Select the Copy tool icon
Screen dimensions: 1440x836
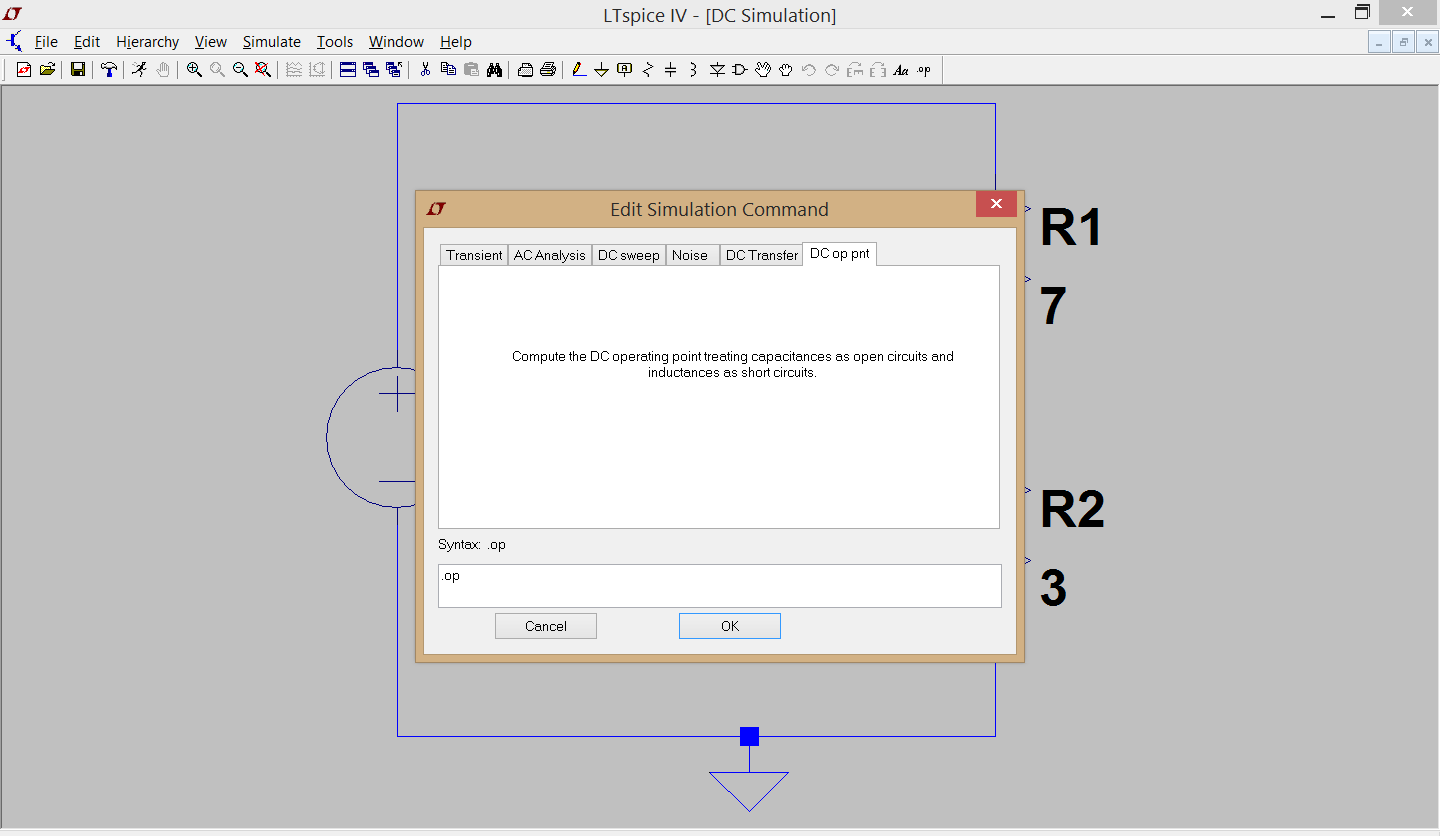point(448,70)
